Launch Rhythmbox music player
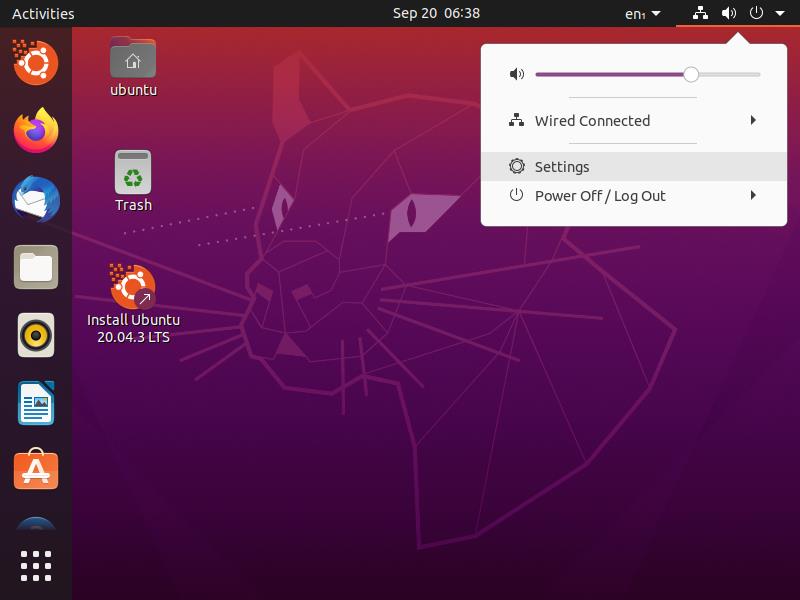800x600 pixels. click(x=36, y=335)
